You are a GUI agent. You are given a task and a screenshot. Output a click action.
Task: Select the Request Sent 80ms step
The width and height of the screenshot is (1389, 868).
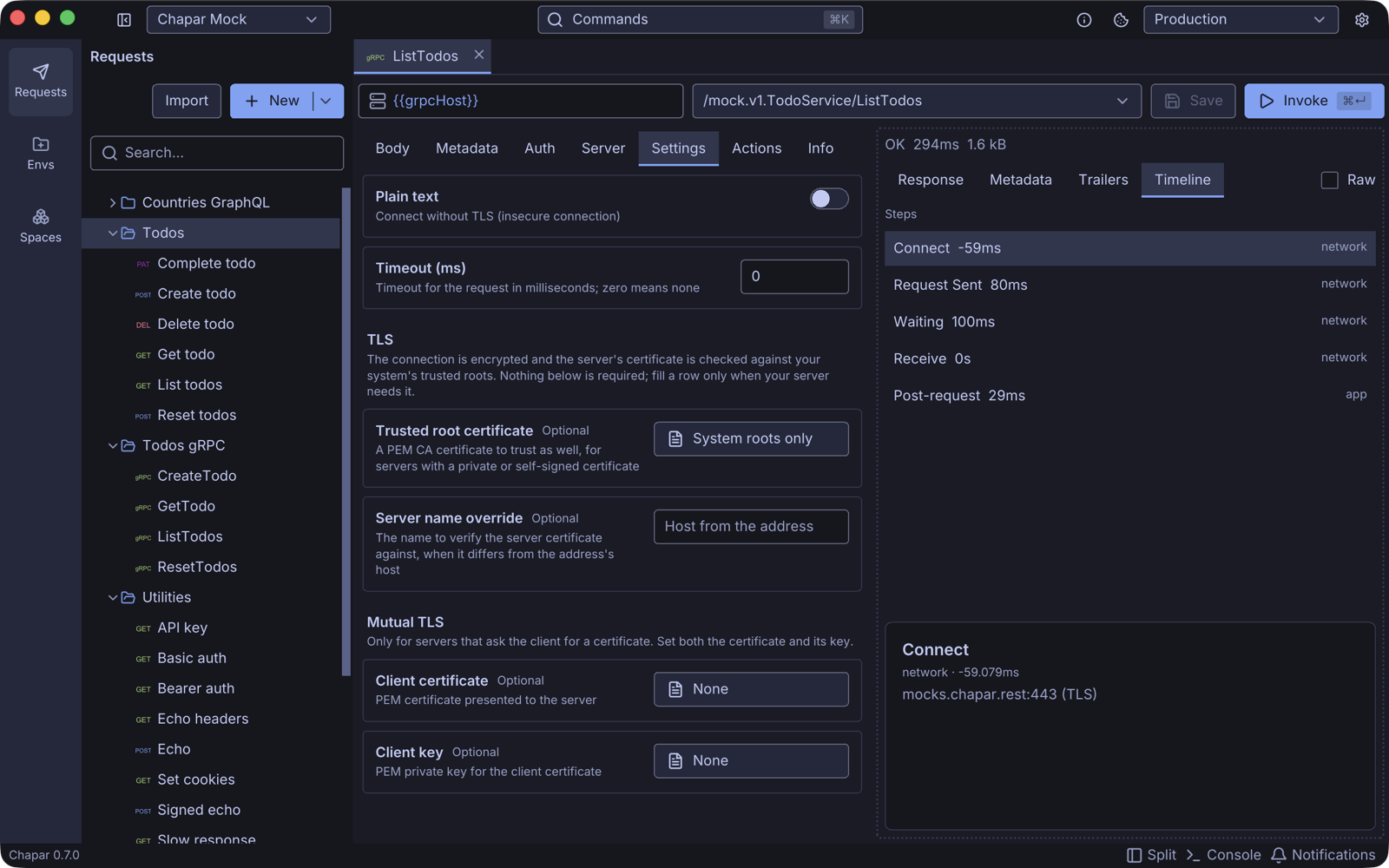tap(1130, 285)
